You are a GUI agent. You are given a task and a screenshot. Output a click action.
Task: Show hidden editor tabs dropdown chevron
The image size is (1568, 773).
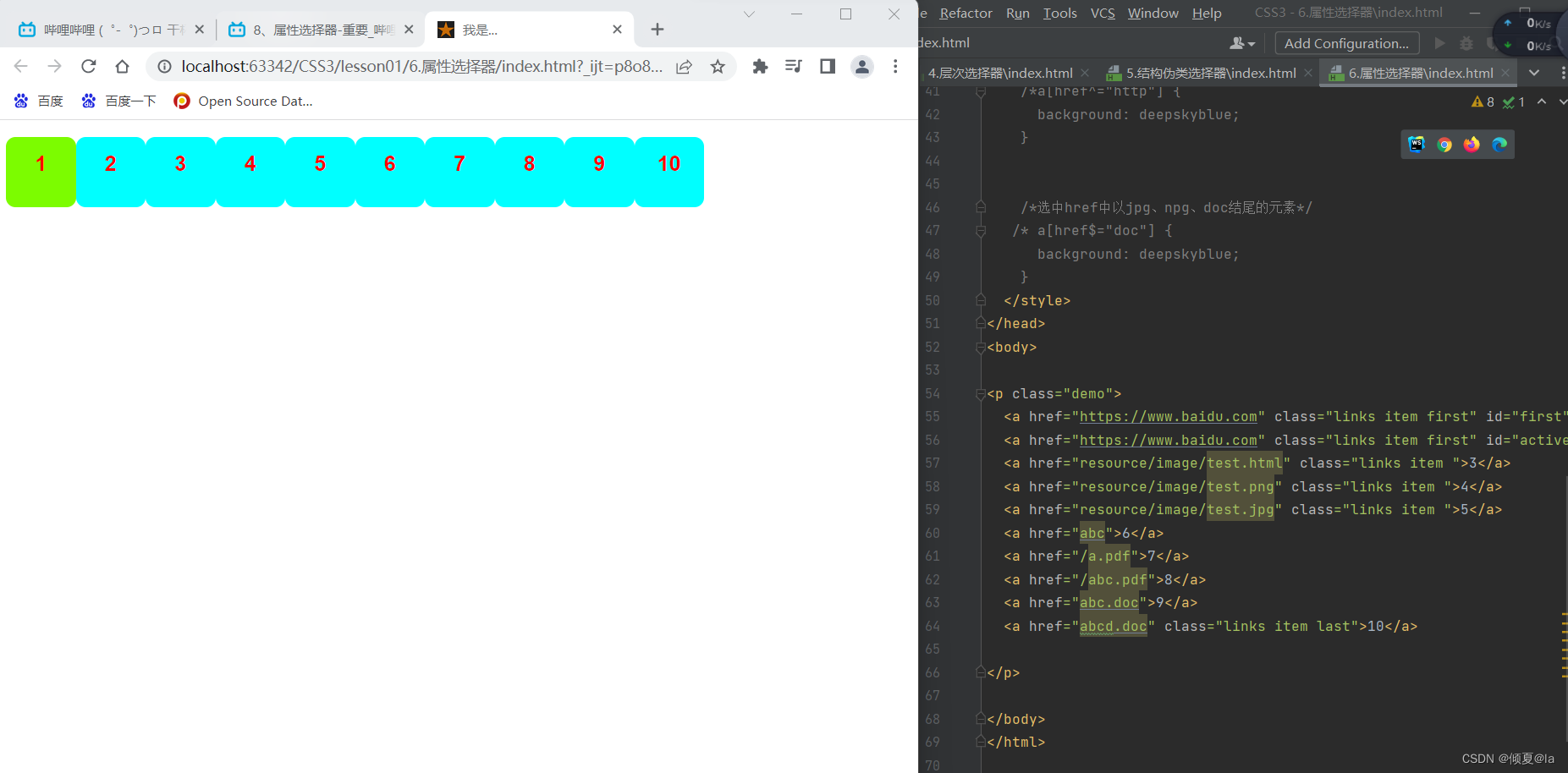click(x=1534, y=73)
